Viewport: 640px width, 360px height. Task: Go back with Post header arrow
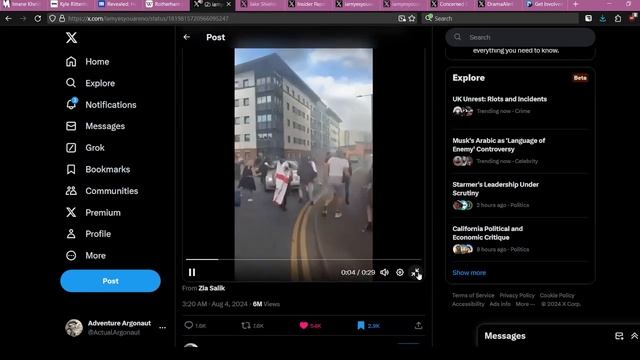[187, 37]
